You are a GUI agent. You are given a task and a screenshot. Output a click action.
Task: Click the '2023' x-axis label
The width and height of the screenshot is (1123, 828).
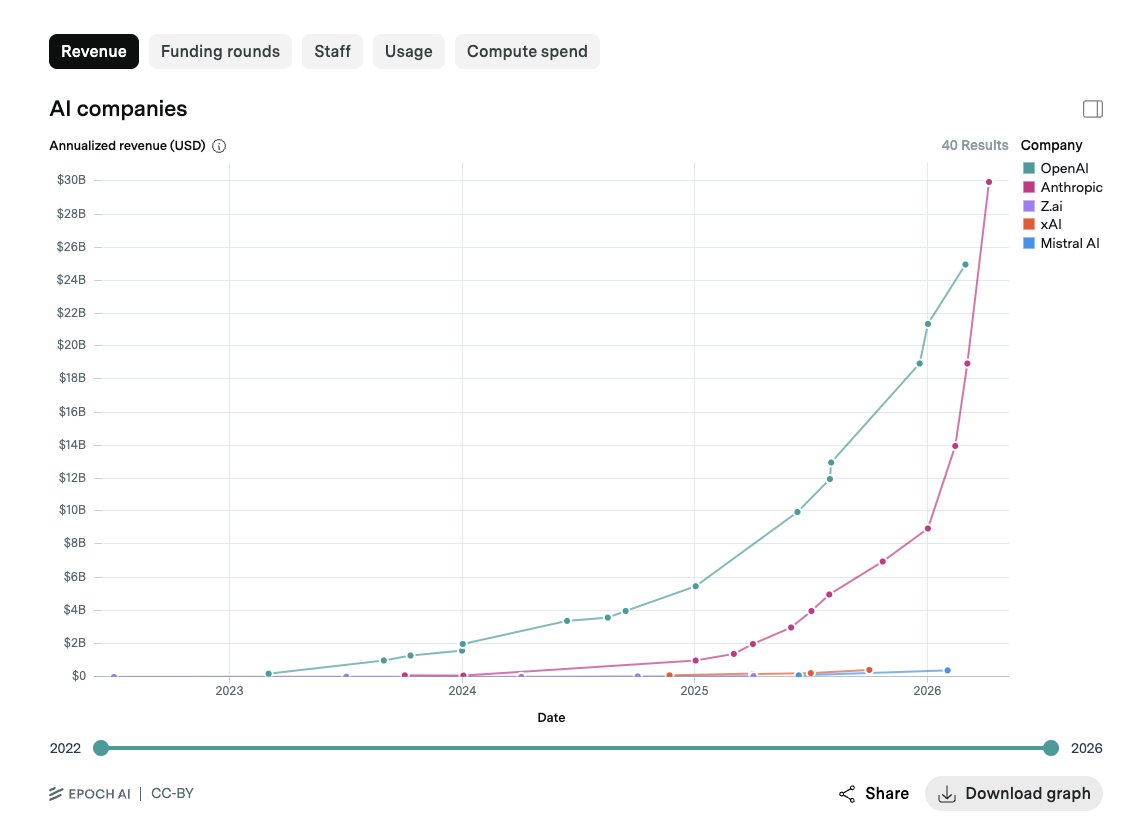coord(229,690)
